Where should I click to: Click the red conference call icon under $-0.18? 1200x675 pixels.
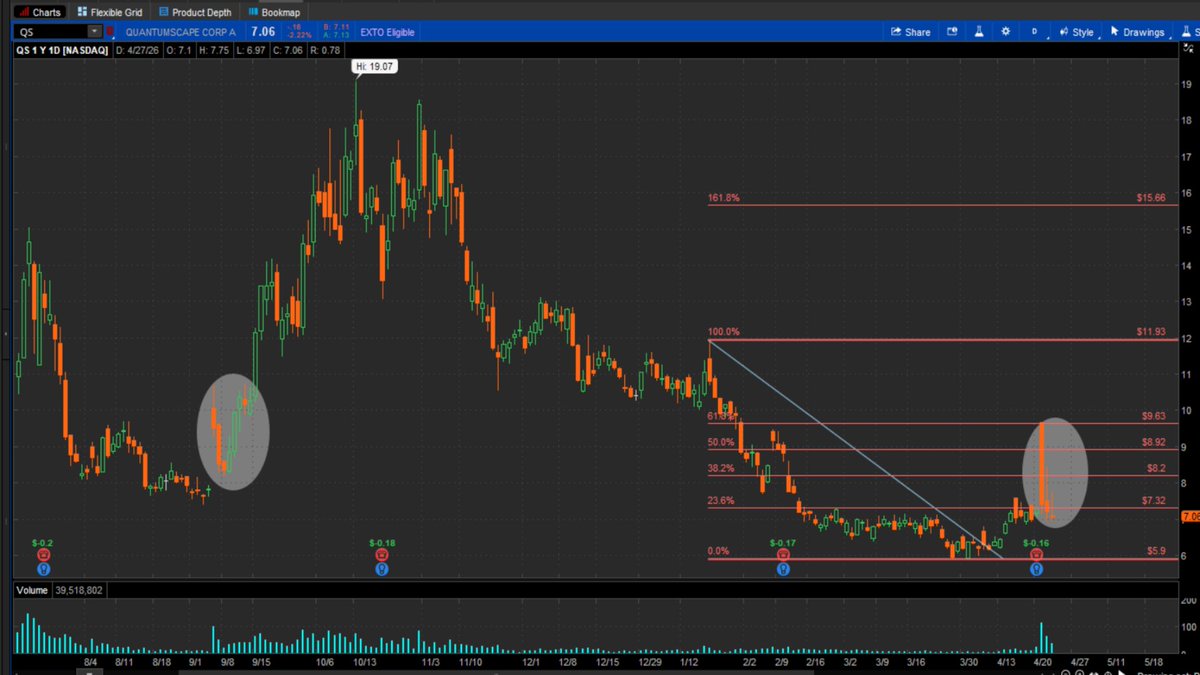point(381,554)
